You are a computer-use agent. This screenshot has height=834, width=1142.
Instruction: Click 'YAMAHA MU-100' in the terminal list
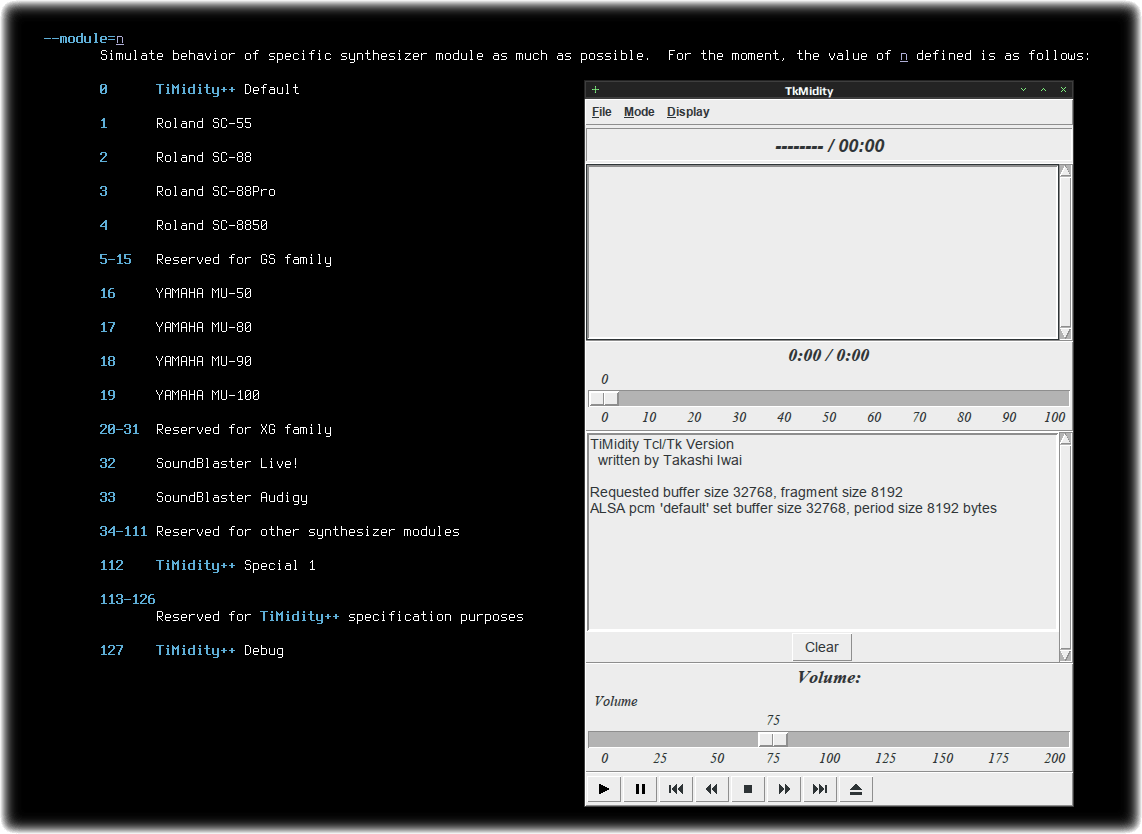coord(208,396)
